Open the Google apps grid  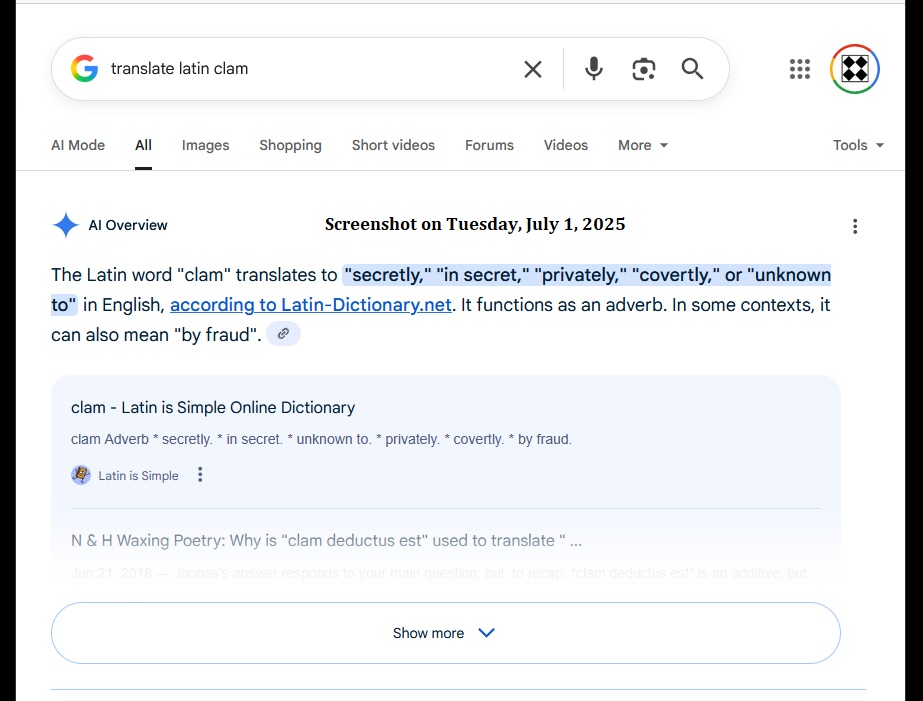pos(799,69)
